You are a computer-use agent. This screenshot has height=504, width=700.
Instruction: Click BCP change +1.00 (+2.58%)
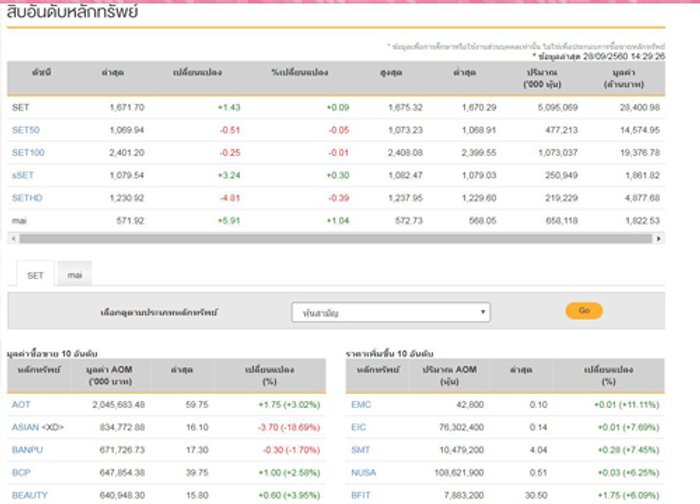pos(289,472)
